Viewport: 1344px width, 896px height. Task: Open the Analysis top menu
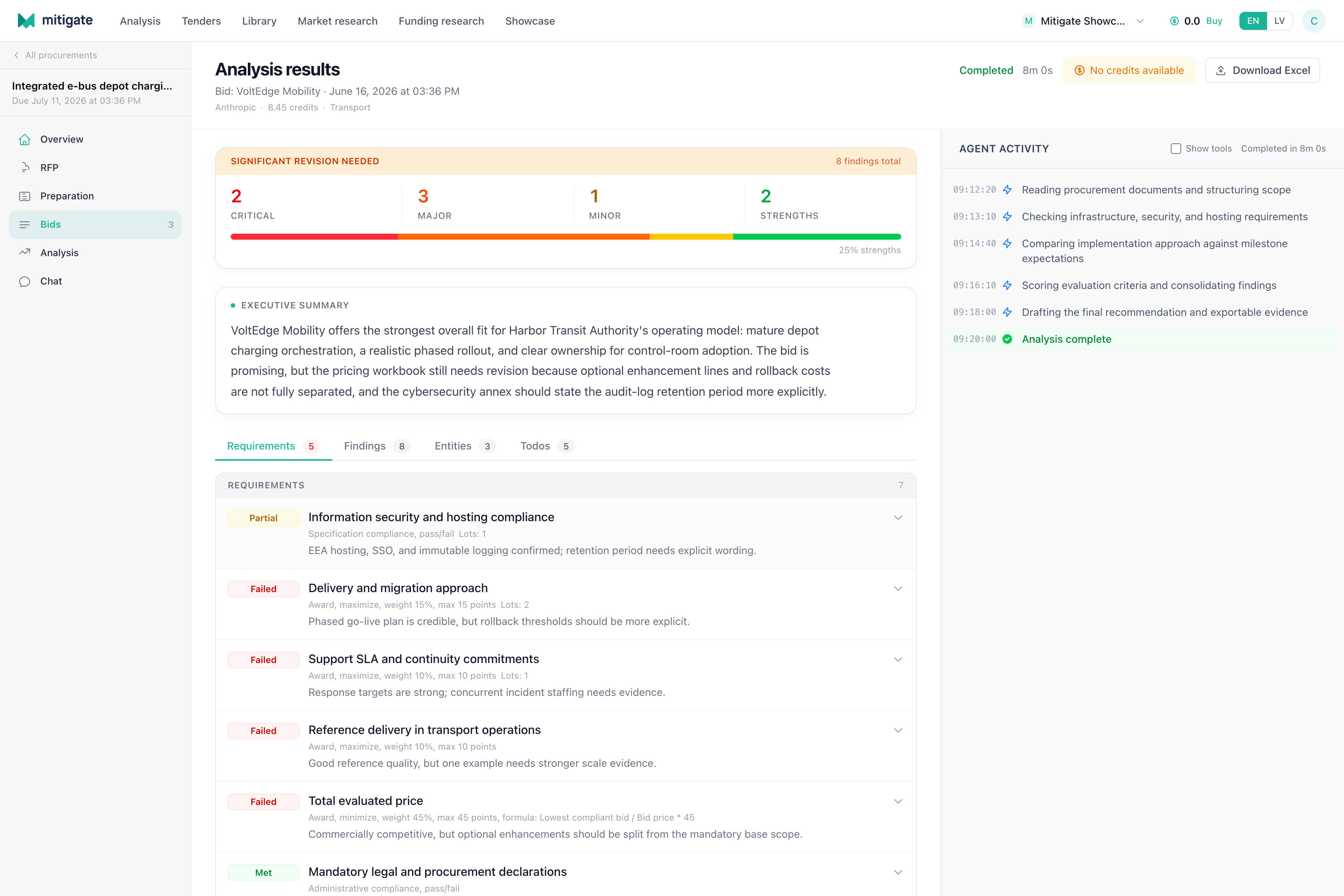pyautogui.click(x=140, y=21)
